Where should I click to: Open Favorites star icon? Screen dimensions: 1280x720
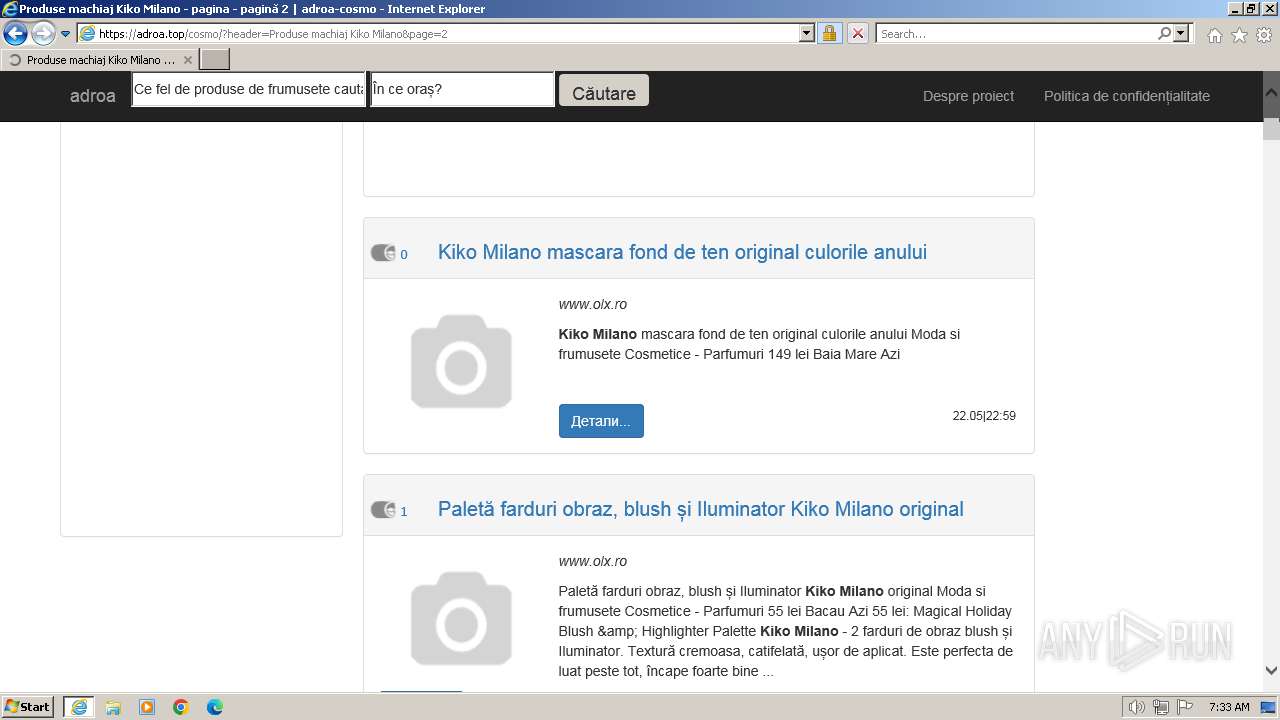click(x=1239, y=35)
